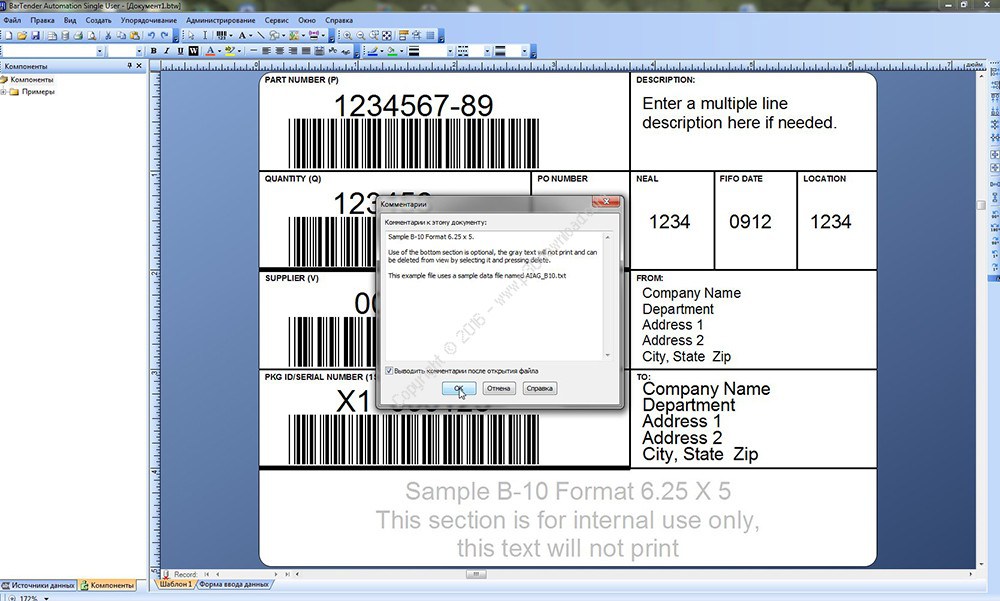This screenshot has height=601, width=1000.
Task: Close the Компоненты side panel
Action: pos(140,66)
